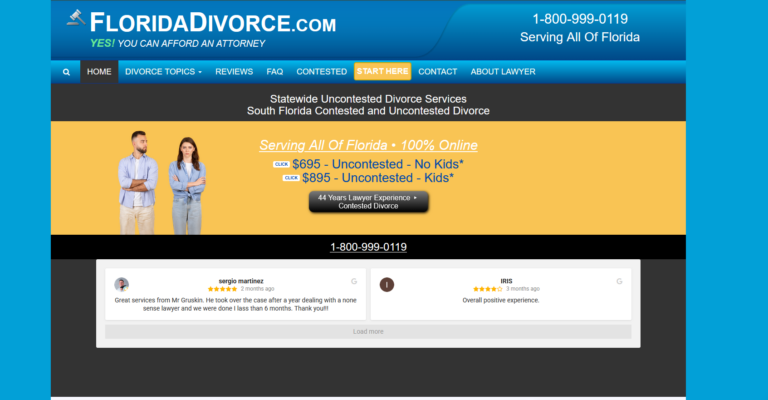Click '3 months ago' review timestamp
This screenshot has width=768, height=400.
(x=523, y=289)
